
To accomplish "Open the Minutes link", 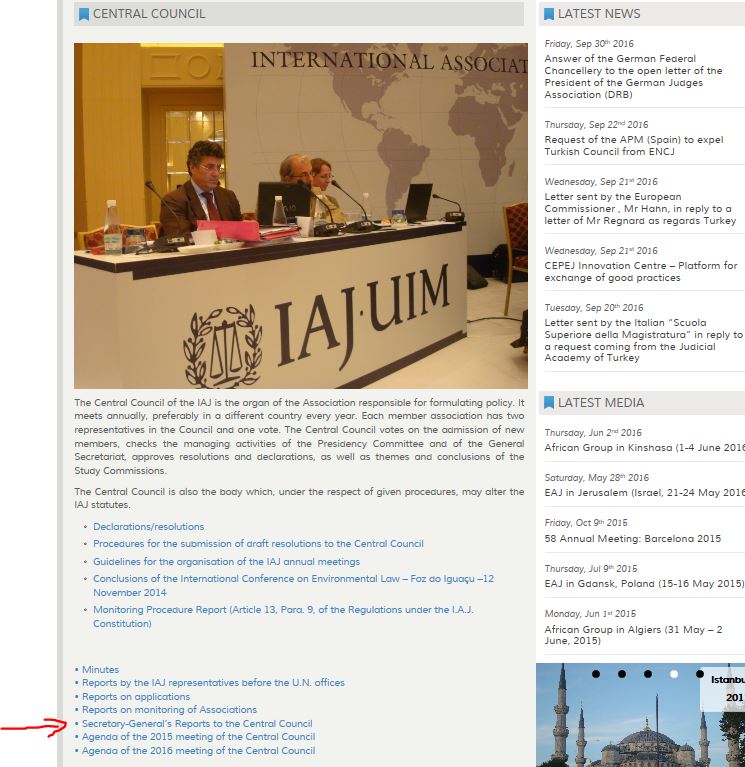I will pos(100,670).
